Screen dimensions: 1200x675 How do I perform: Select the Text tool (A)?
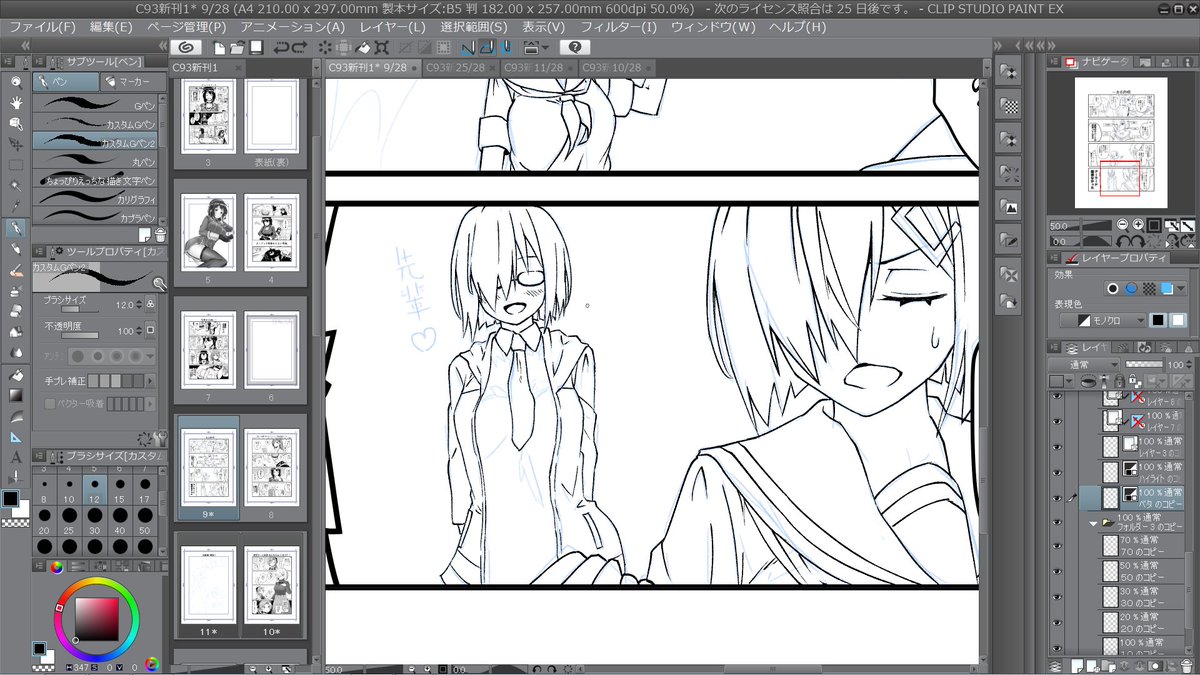pos(16,458)
